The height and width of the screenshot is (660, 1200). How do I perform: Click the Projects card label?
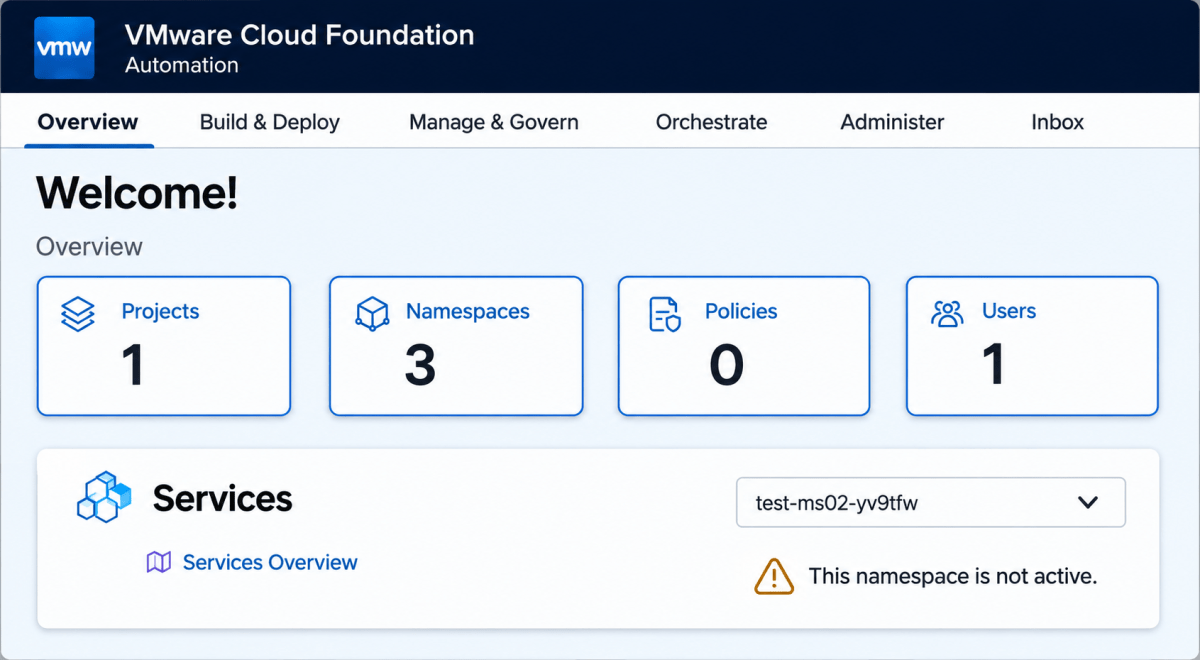coord(160,311)
